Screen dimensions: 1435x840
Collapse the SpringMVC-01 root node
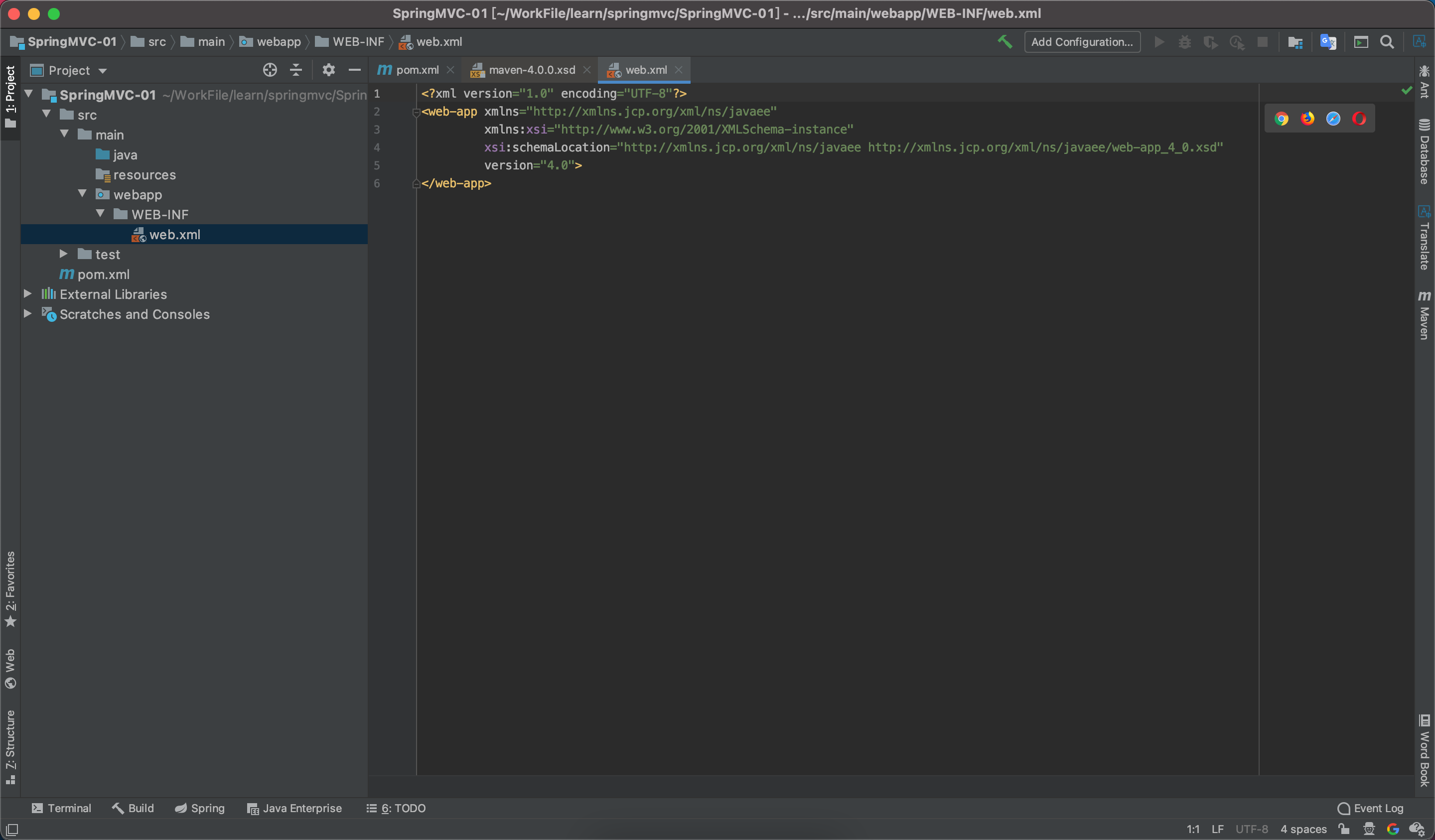(x=28, y=94)
